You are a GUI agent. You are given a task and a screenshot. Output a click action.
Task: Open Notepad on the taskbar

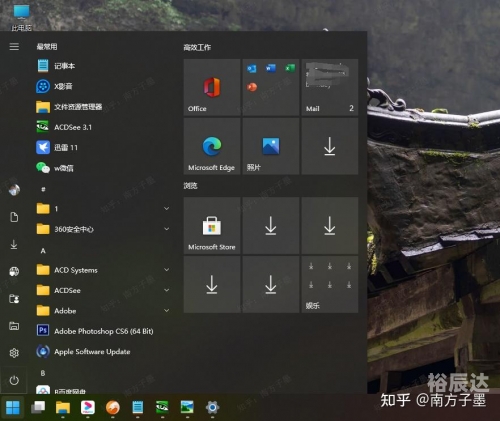click(x=138, y=407)
